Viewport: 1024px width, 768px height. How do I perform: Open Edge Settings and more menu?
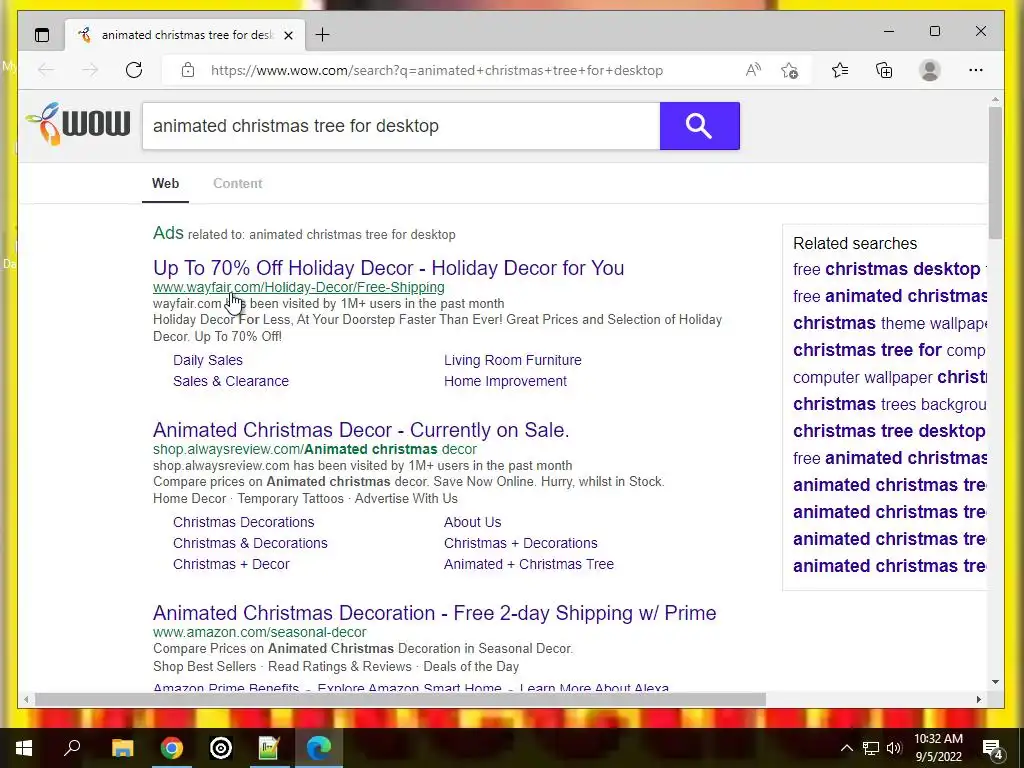(976, 70)
